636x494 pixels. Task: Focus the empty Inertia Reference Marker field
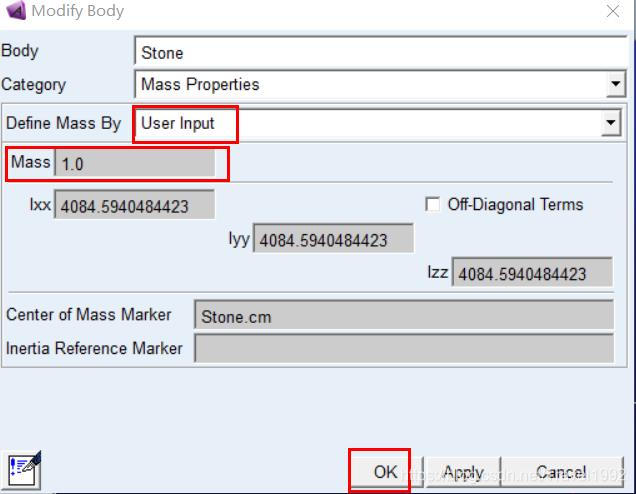click(x=403, y=348)
